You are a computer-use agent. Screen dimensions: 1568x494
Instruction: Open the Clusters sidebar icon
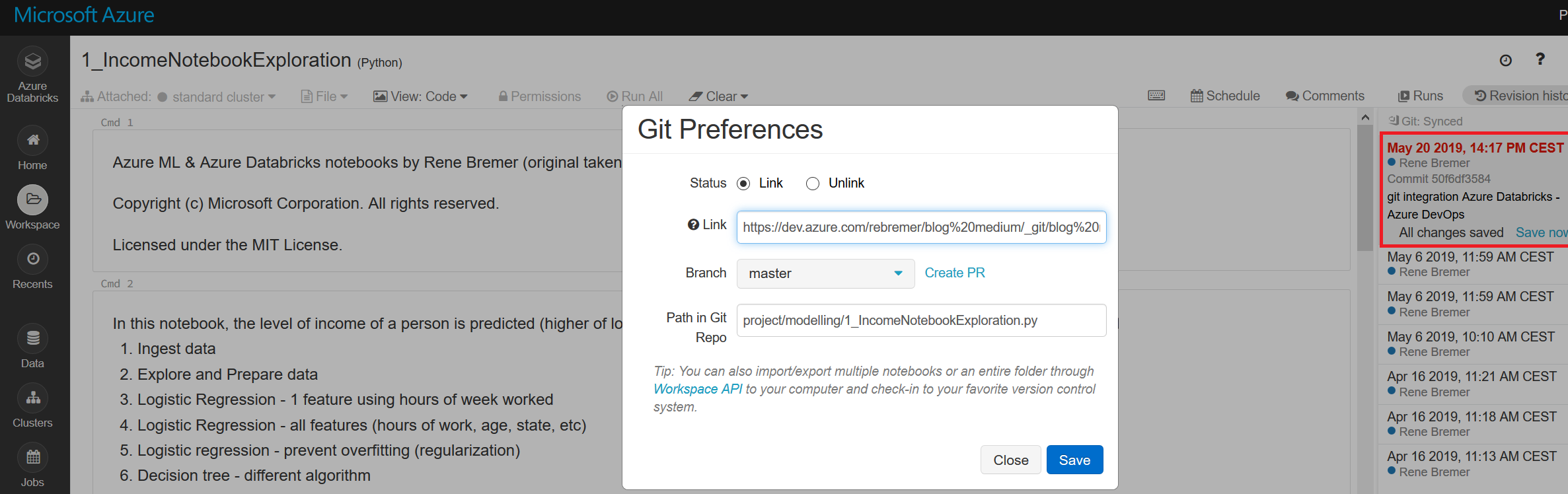tap(32, 398)
